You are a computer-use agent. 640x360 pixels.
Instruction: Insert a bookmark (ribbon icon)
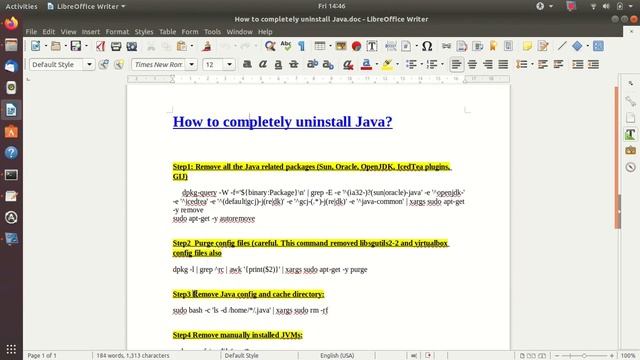point(493,46)
